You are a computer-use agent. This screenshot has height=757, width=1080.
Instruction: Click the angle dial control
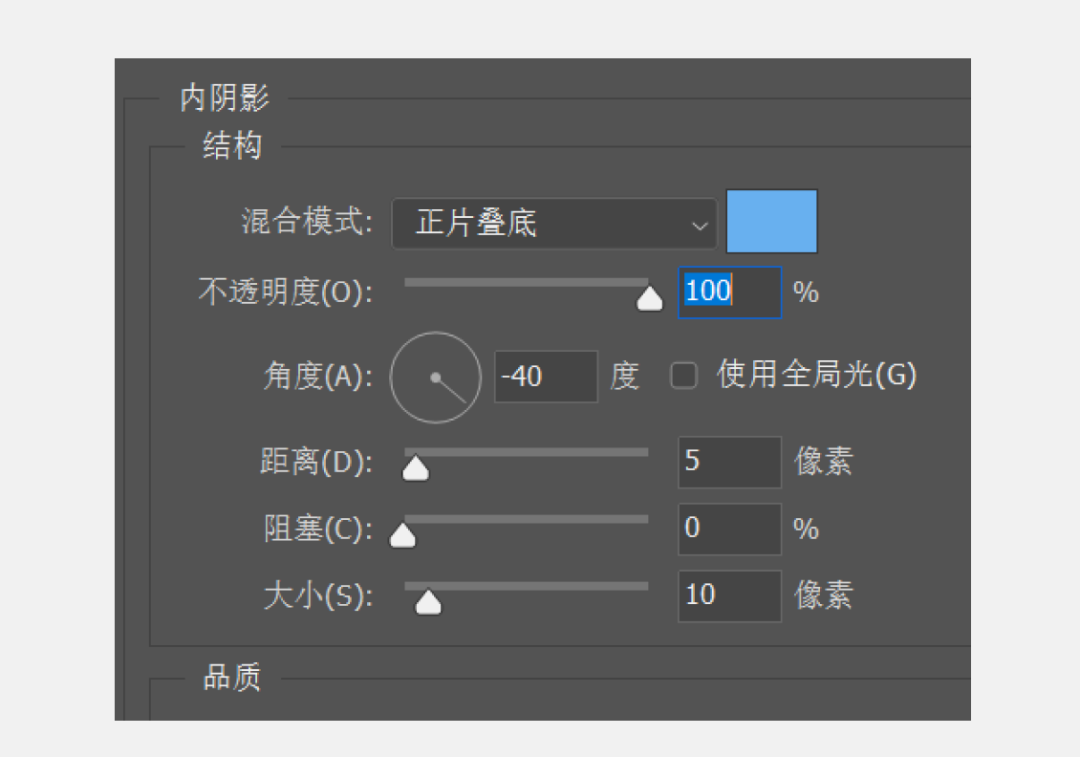[435, 377]
